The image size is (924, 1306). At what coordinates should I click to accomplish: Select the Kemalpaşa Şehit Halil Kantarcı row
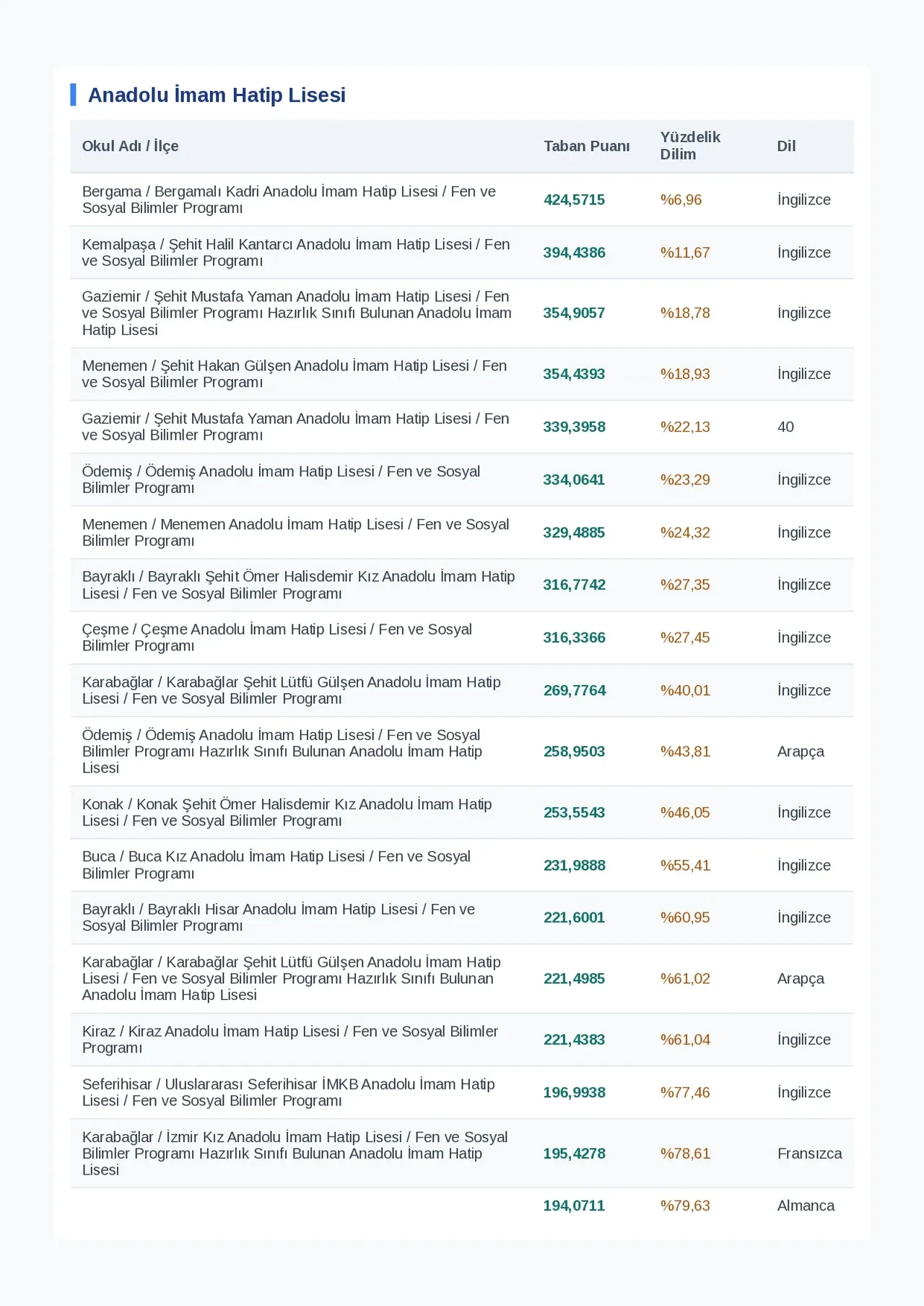462,253
